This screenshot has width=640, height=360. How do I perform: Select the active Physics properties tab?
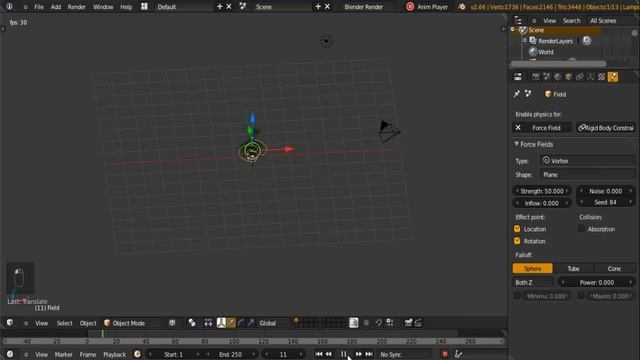[613, 77]
